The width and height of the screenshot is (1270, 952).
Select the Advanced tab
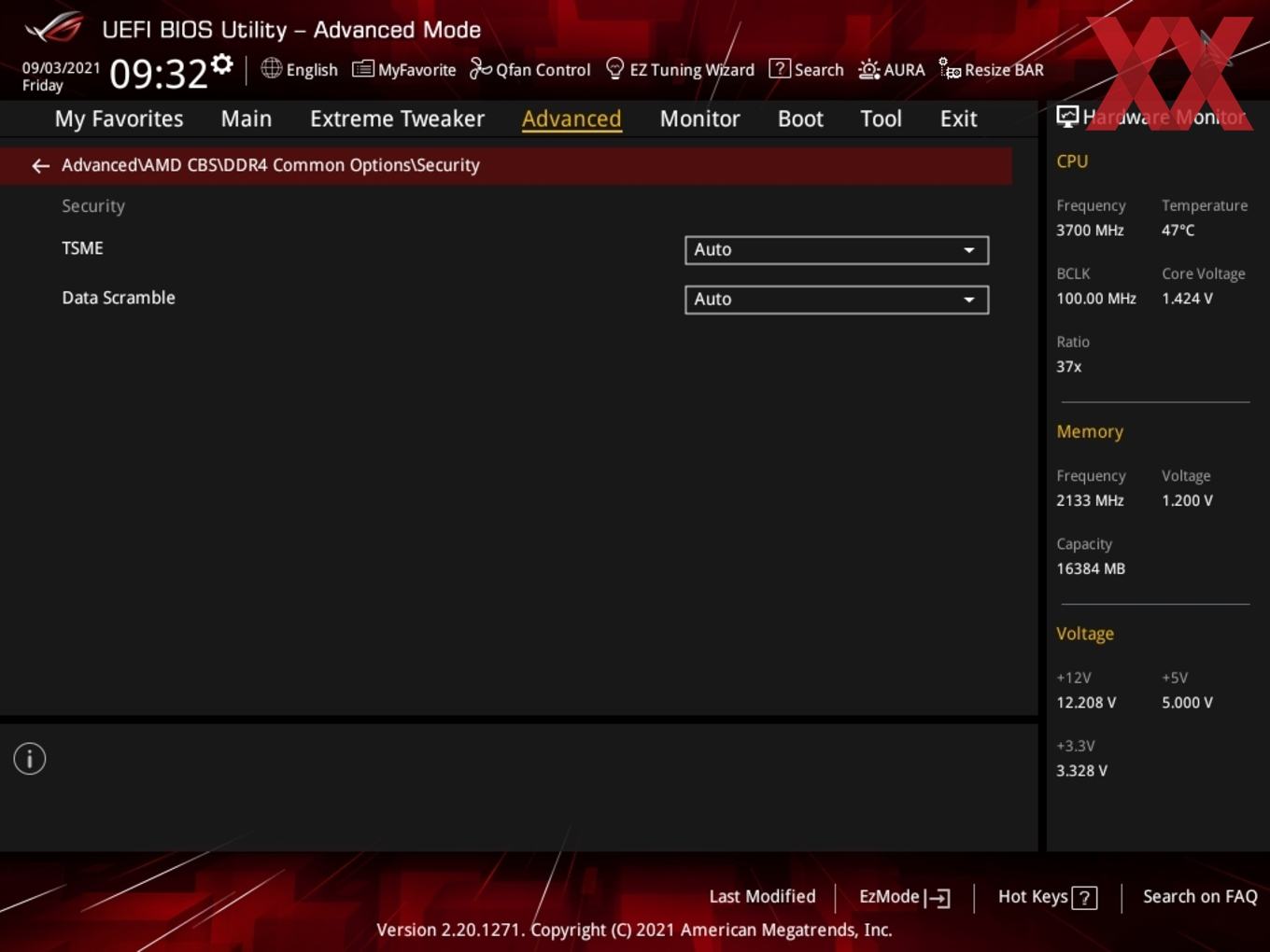pos(571,119)
